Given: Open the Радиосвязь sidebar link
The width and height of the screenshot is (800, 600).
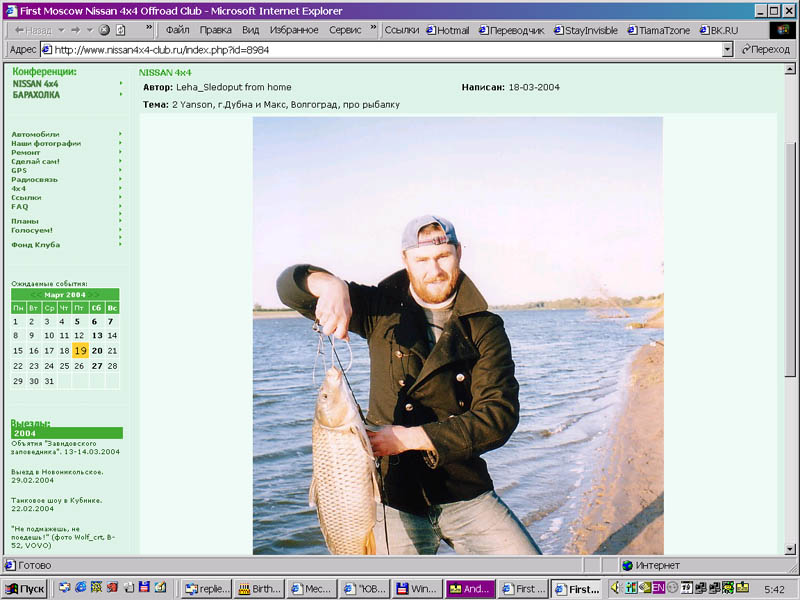Looking at the screenshot, I should 34,180.
